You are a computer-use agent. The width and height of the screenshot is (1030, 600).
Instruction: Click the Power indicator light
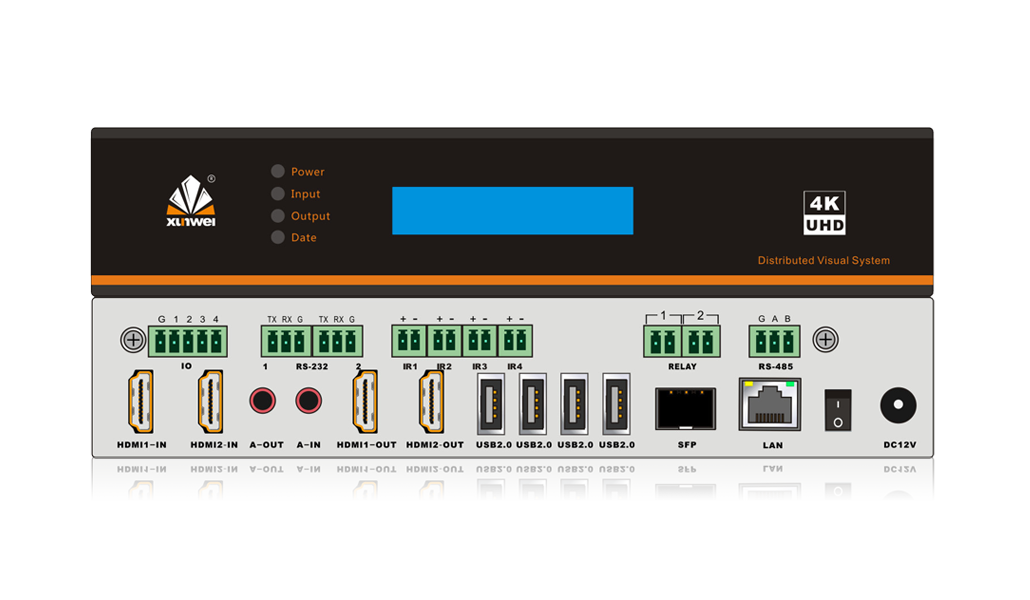pos(278,172)
